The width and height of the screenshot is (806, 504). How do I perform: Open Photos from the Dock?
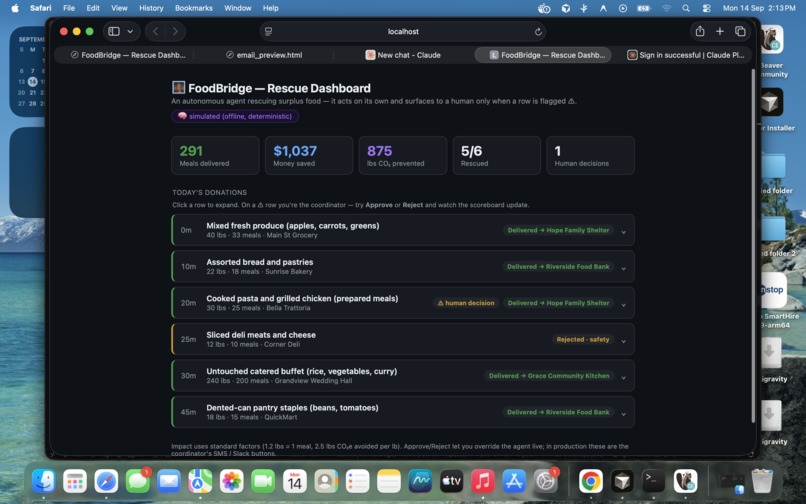[232, 481]
